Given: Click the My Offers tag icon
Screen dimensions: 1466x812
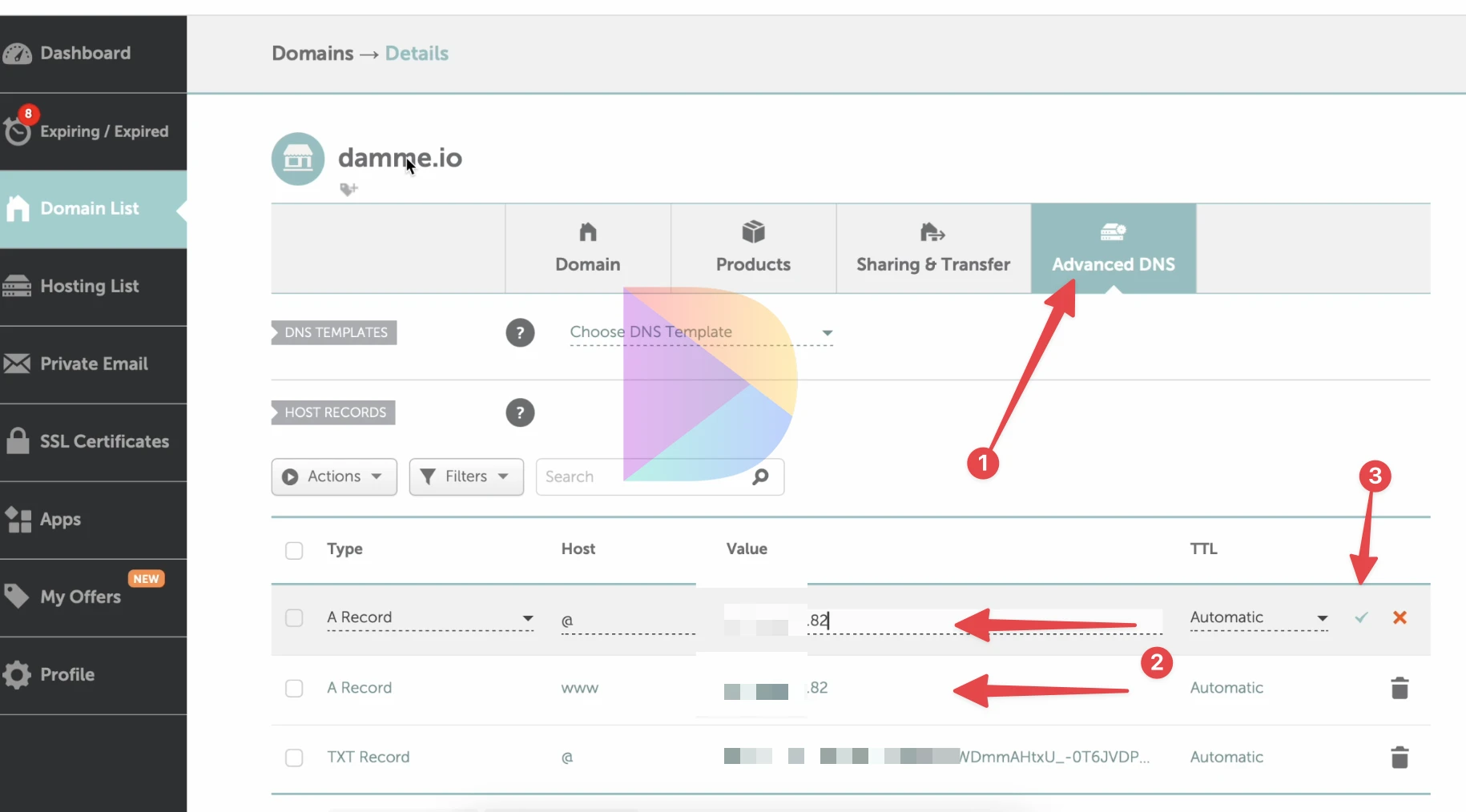Looking at the screenshot, I should (16, 596).
